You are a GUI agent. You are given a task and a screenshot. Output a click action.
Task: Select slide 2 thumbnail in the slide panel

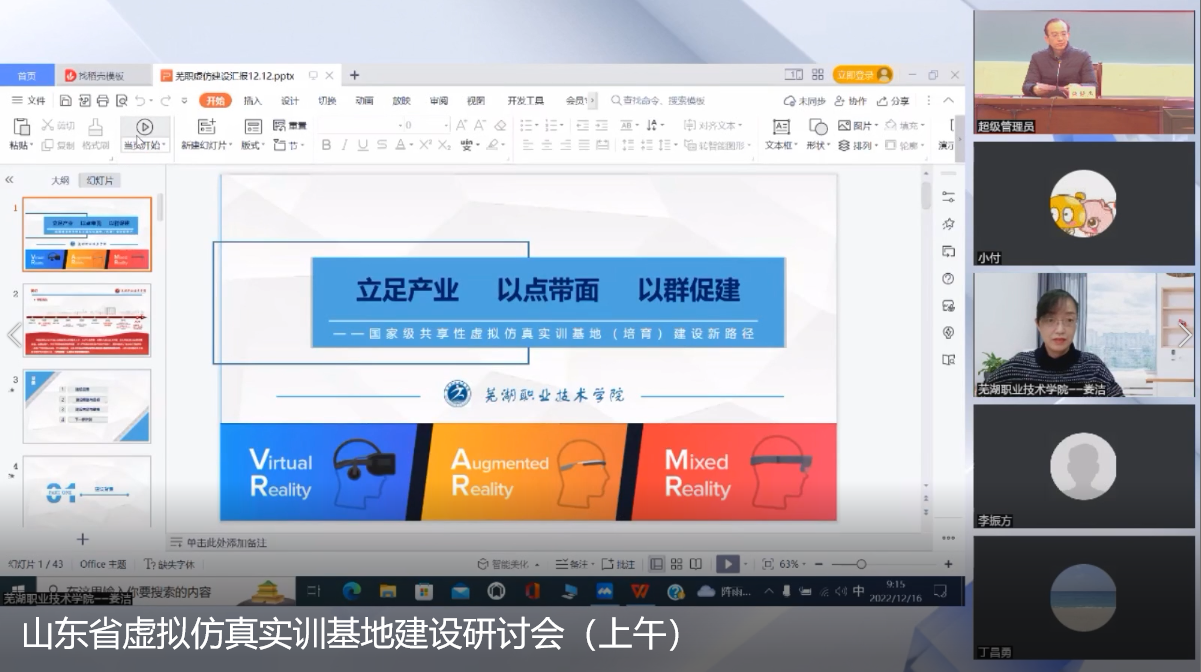(x=87, y=320)
